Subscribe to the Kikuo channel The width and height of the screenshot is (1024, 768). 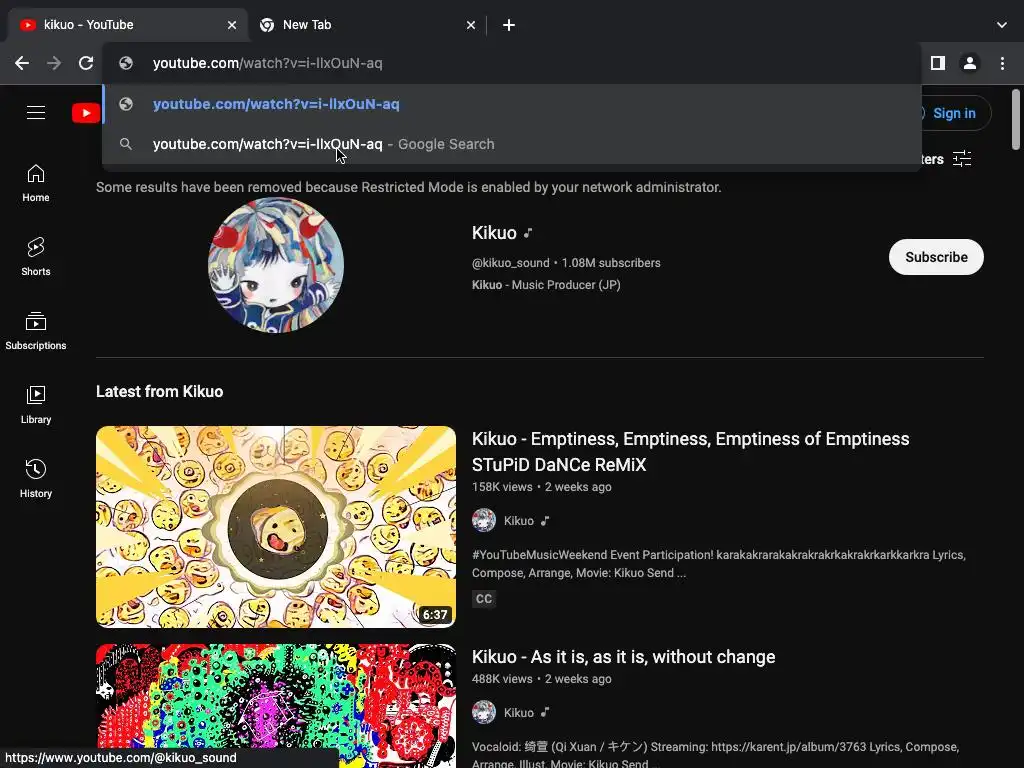936,257
